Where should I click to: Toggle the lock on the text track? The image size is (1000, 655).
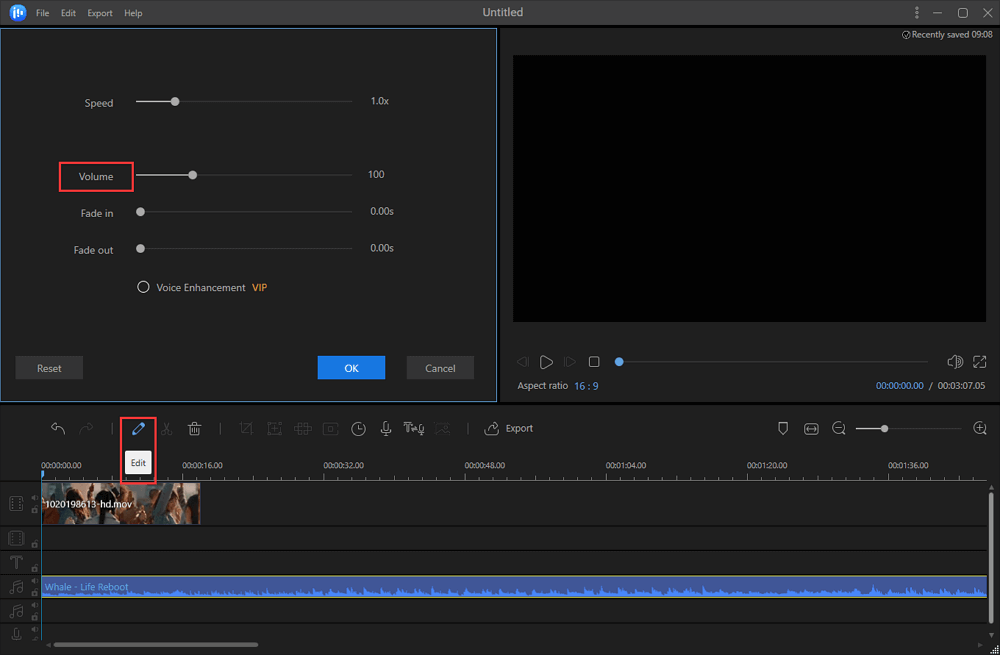pyautogui.click(x=35, y=568)
